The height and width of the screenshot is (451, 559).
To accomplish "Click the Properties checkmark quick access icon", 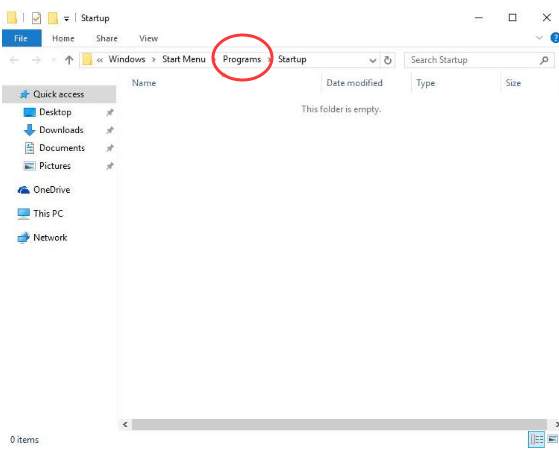I will click(x=36, y=18).
